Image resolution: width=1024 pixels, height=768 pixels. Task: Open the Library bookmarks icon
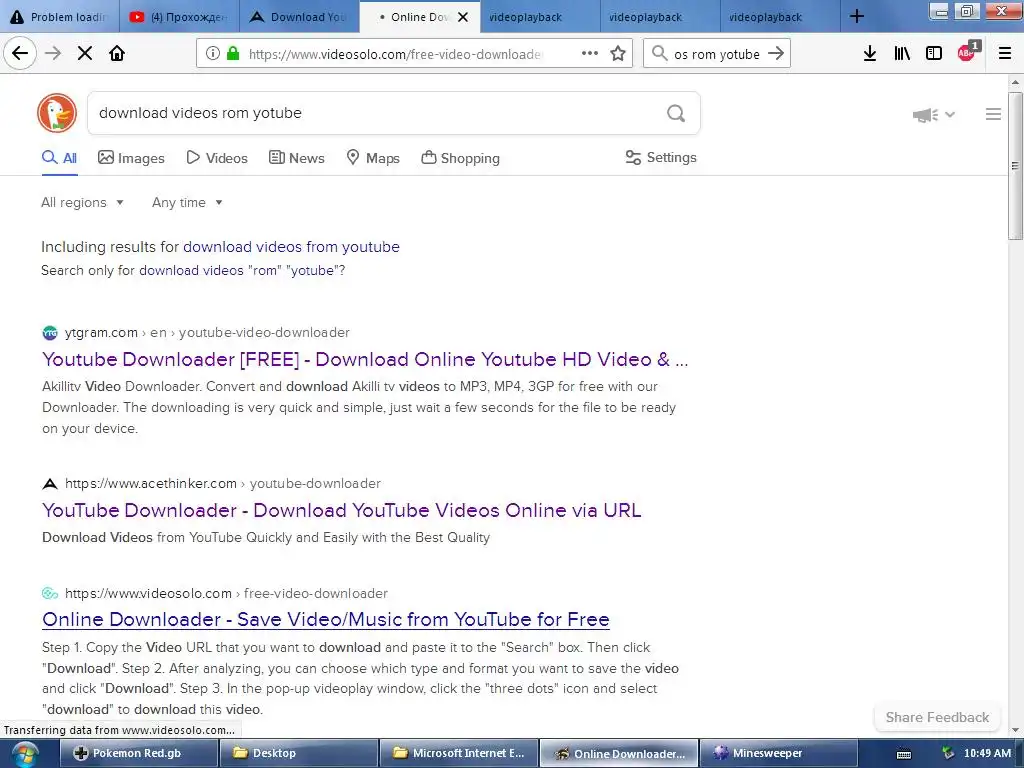pyautogui.click(x=902, y=54)
